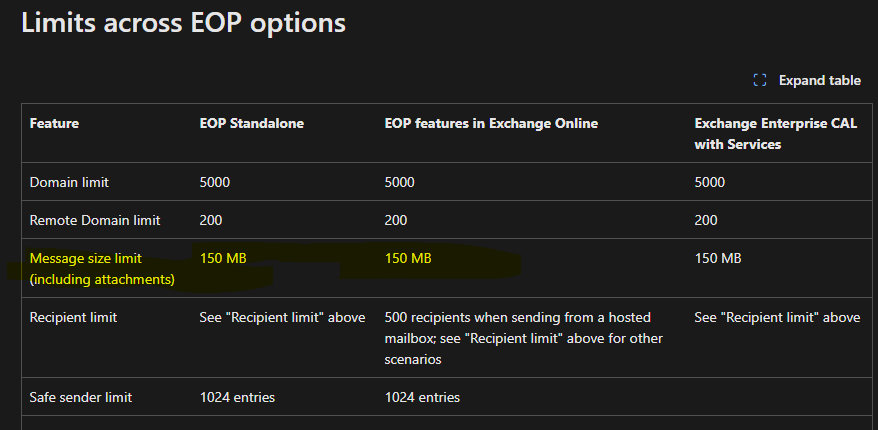Click the Expand table icon

(760, 80)
